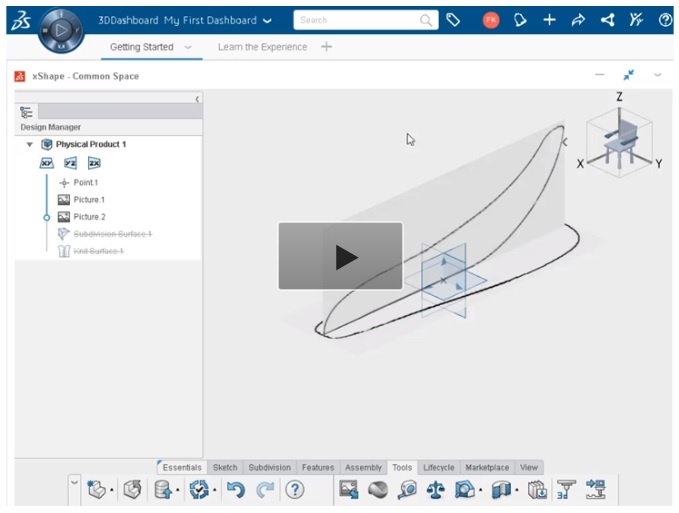Viewport: 679px width, 513px height.
Task: Select the YZ plane icon
Action: 71,163
